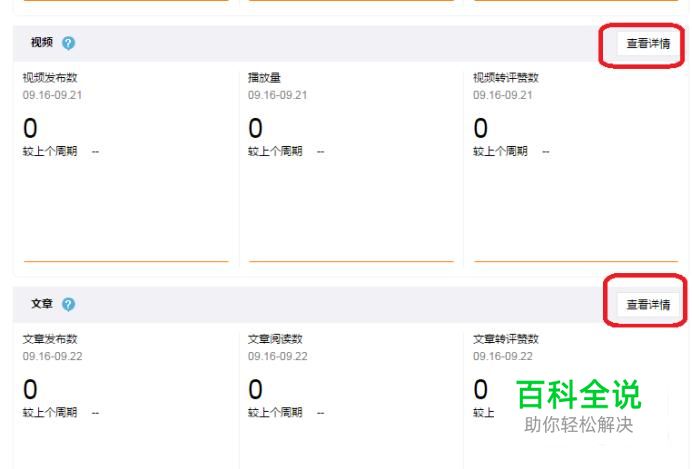Viewport: 692px width, 469px height.
Task: Click the 0 value under 文章阅读数
Action: point(256,389)
